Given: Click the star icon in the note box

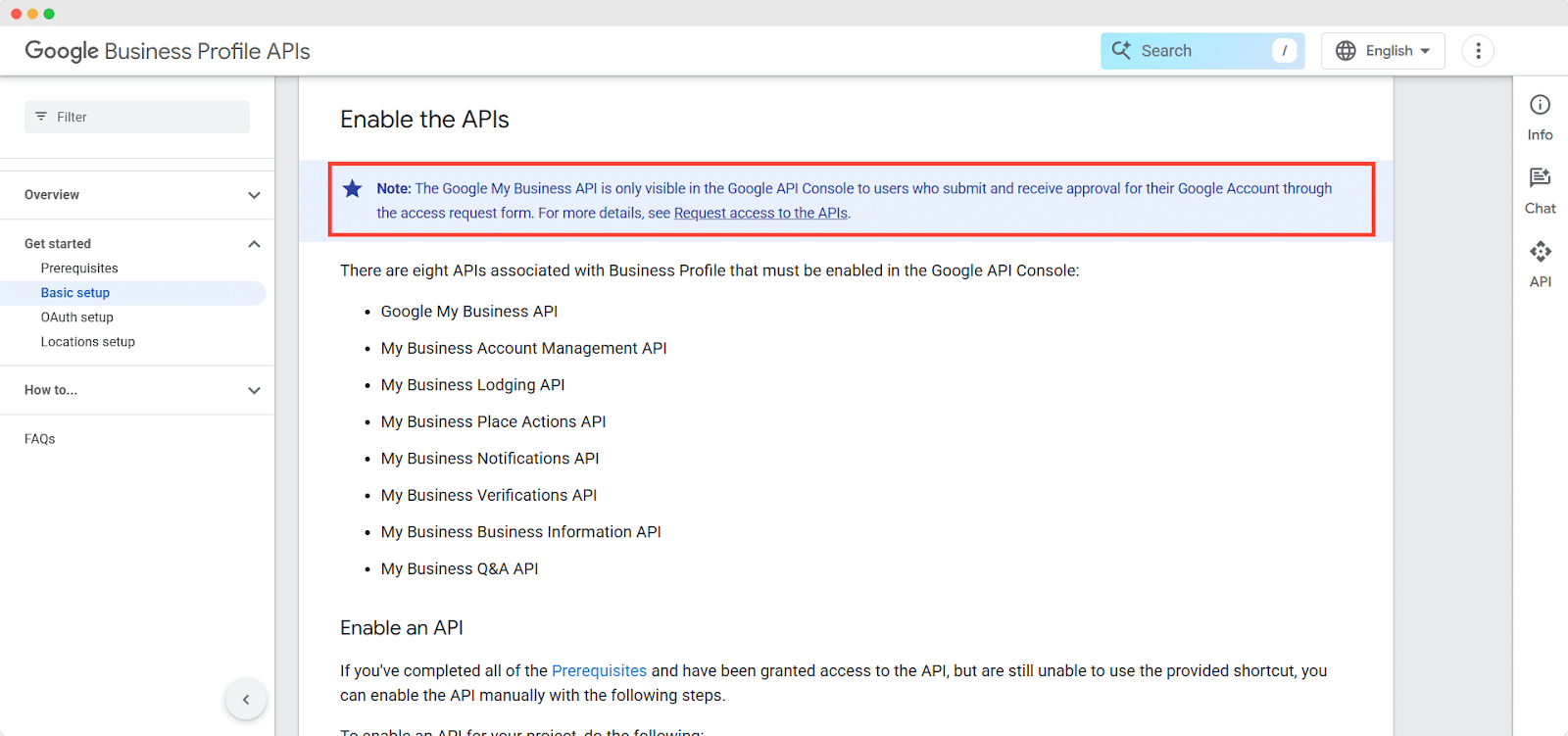Looking at the screenshot, I should point(353,188).
